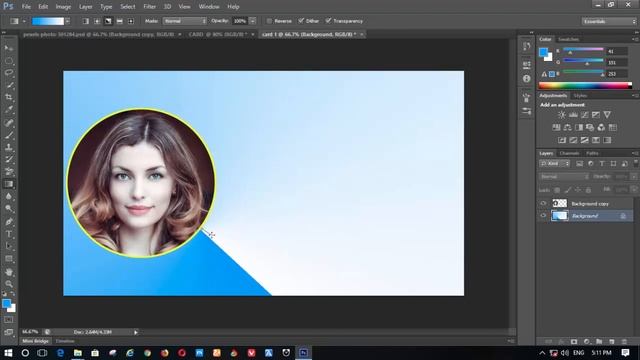Select the Hand tool
Viewport: 640px width, 360px height.
[9, 272]
